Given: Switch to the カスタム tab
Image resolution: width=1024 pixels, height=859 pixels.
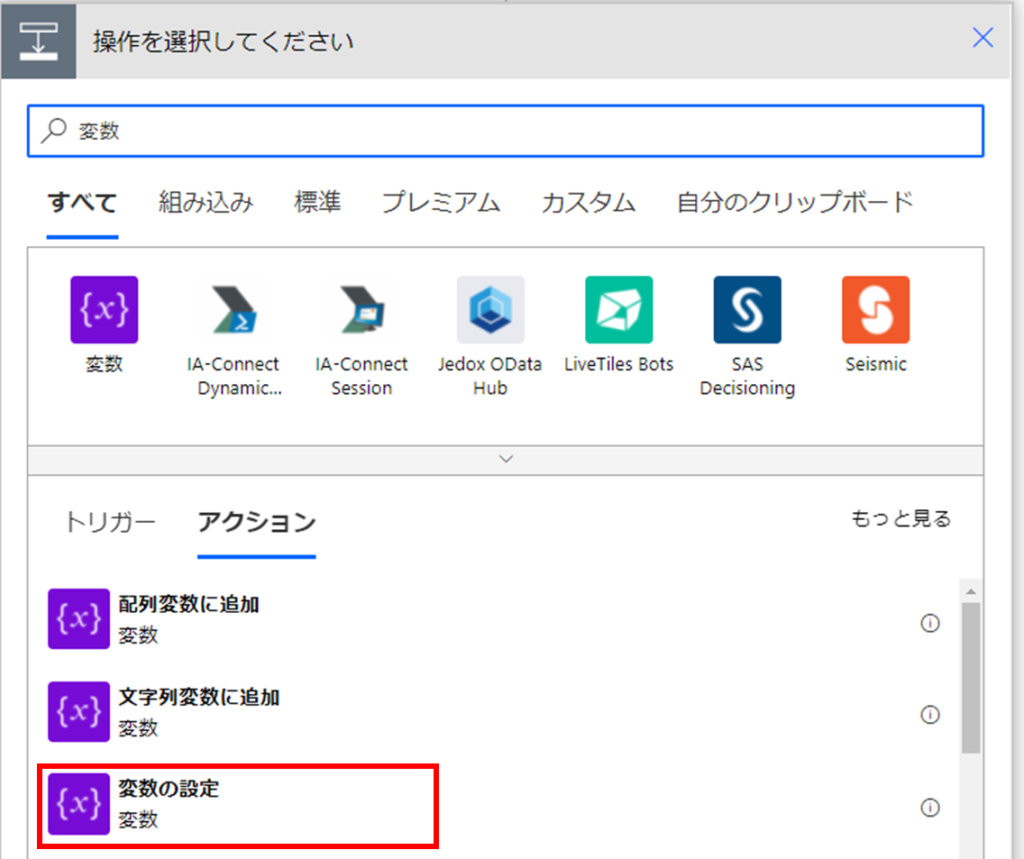Looking at the screenshot, I should coord(588,203).
